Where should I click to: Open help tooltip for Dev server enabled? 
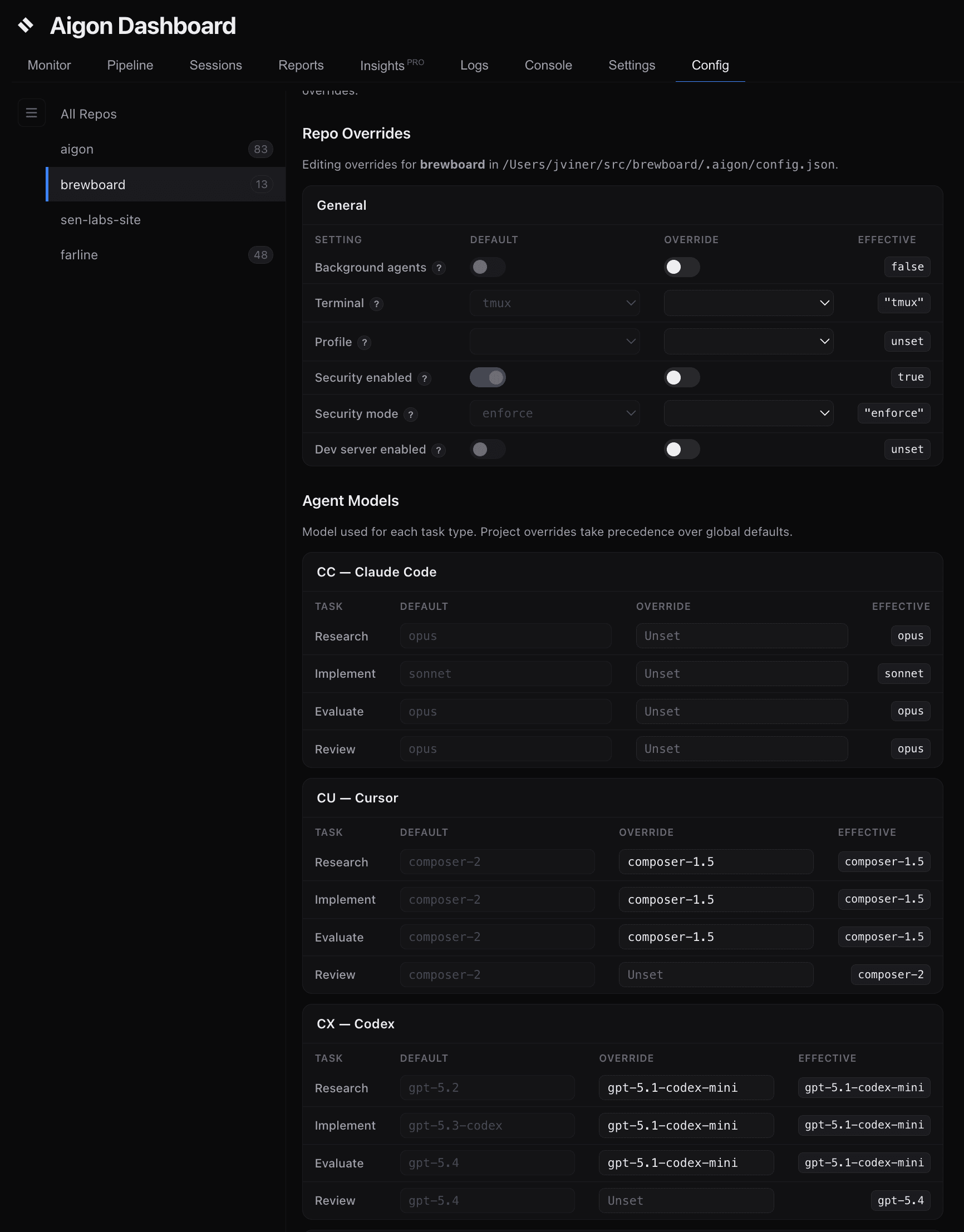[x=439, y=450]
